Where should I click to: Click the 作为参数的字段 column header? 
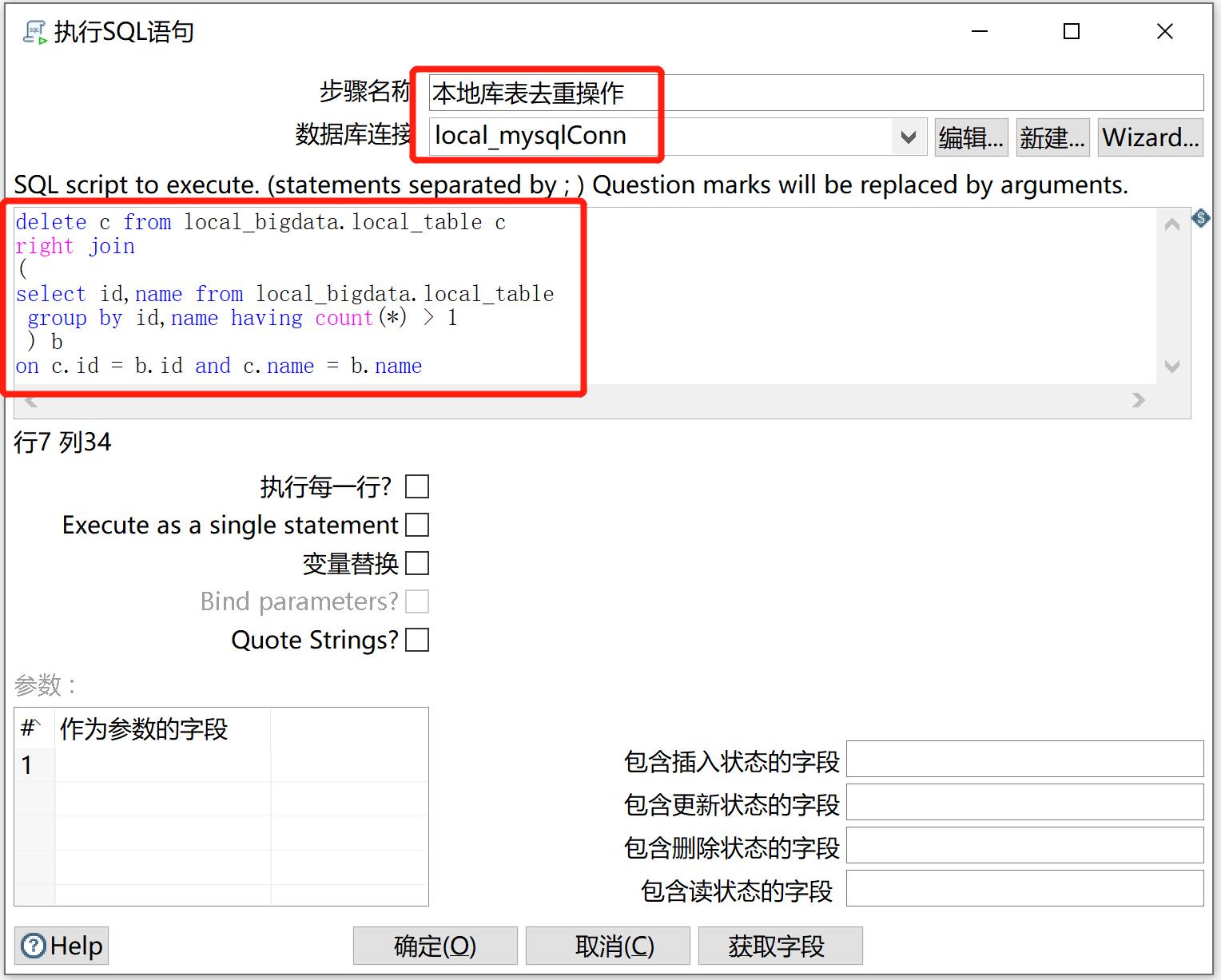coord(162,728)
